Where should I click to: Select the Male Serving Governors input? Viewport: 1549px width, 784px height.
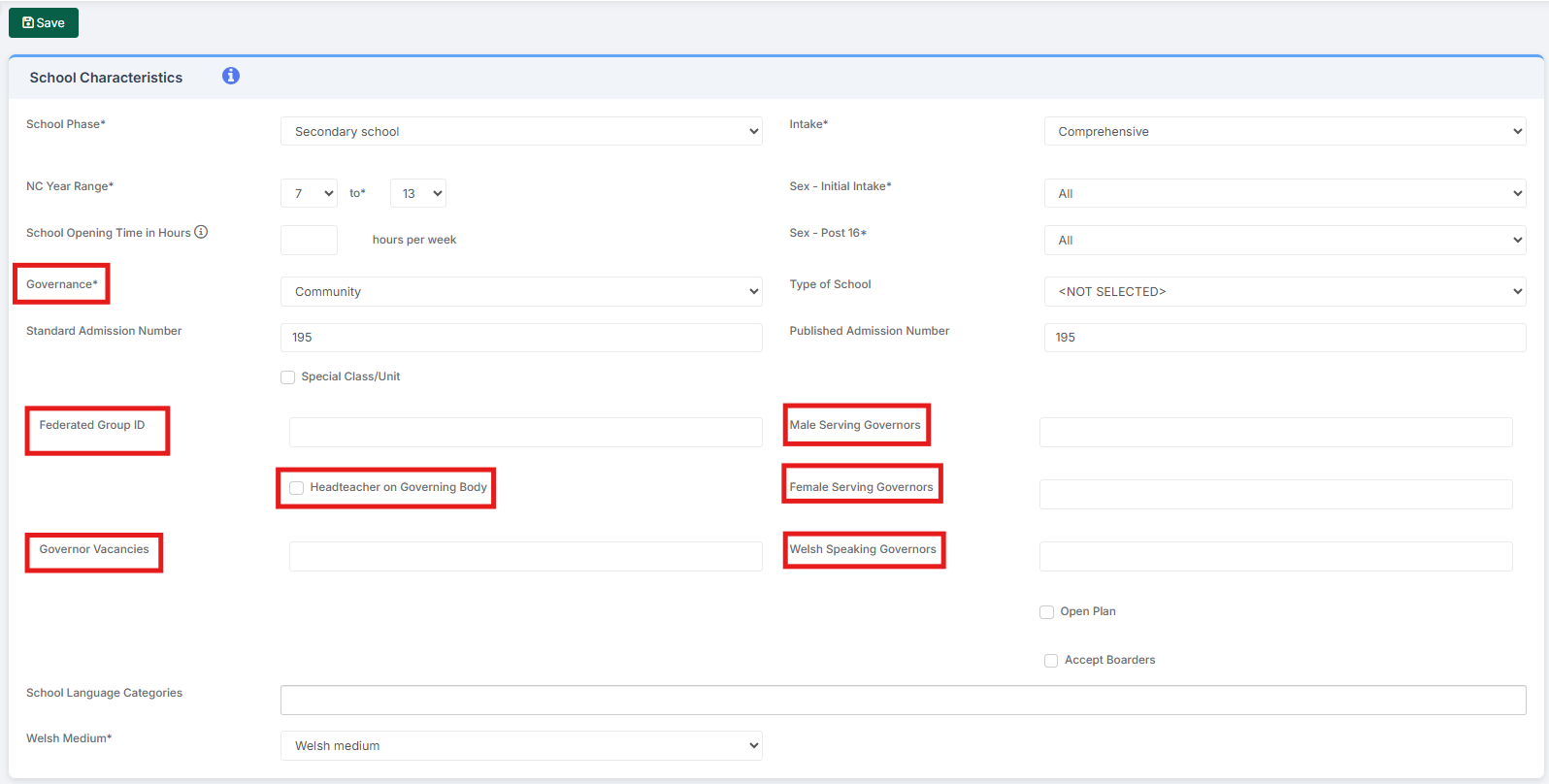(1276, 432)
